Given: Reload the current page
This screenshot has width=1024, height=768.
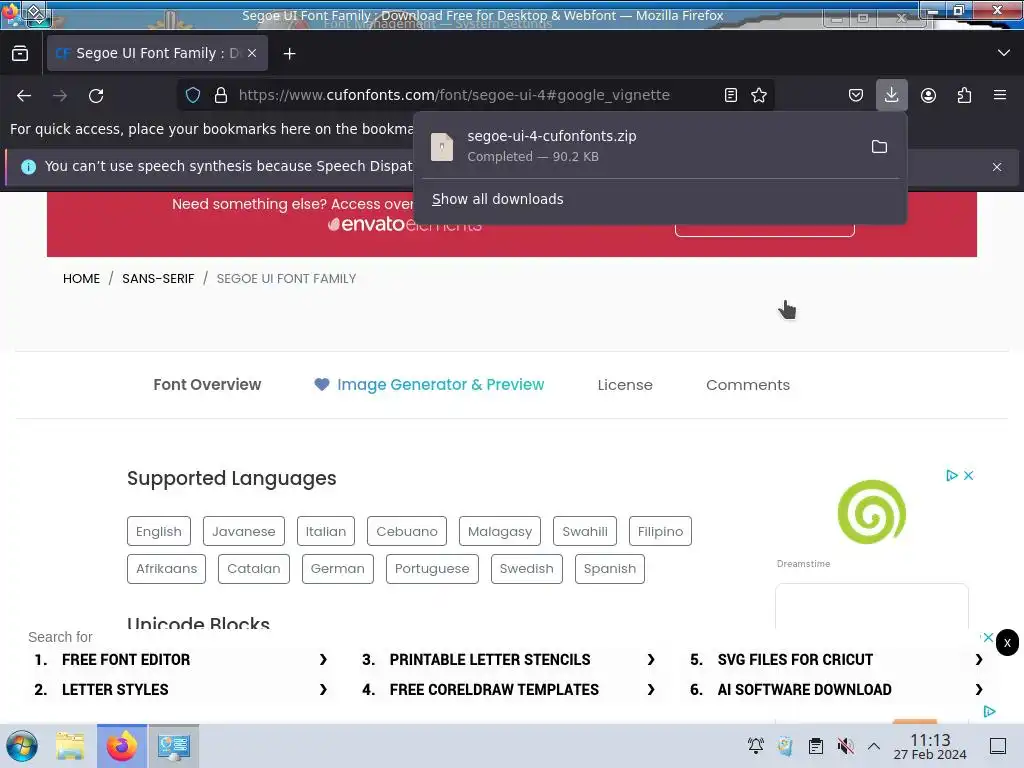Looking at the screenshot, I should pos(96,95).
